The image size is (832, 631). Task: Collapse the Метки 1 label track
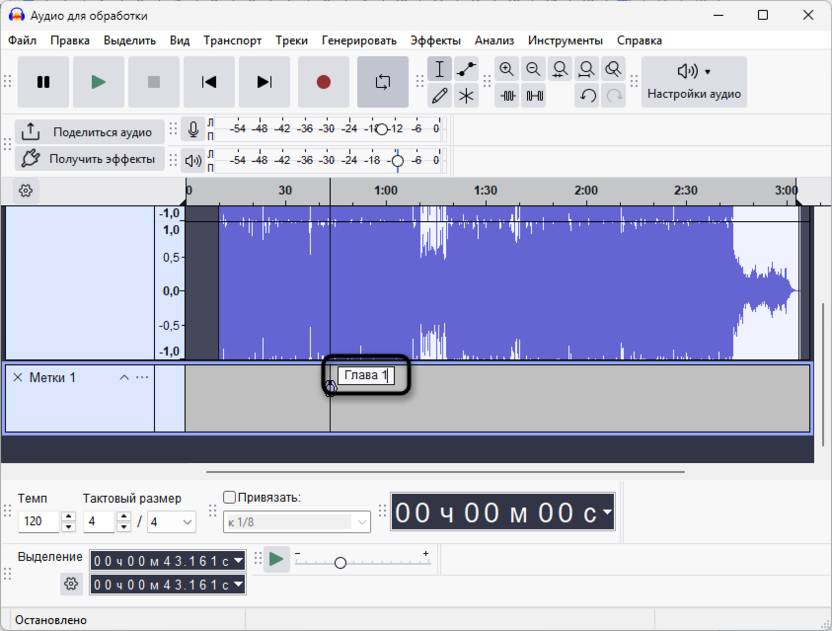tap(124, 377)
